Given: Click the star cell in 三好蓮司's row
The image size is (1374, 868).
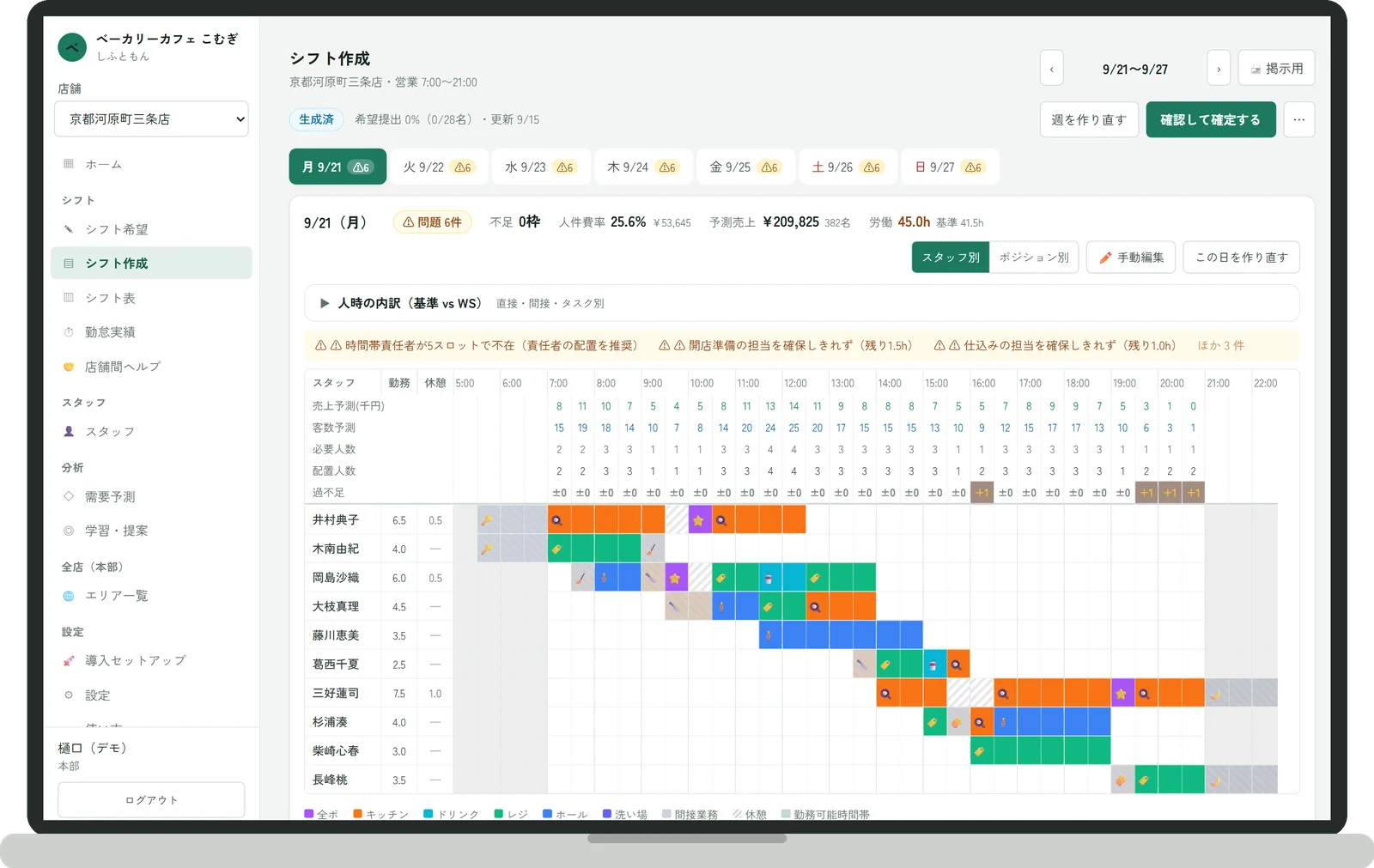Looking at the screenshot, I should click(1122, 693).
